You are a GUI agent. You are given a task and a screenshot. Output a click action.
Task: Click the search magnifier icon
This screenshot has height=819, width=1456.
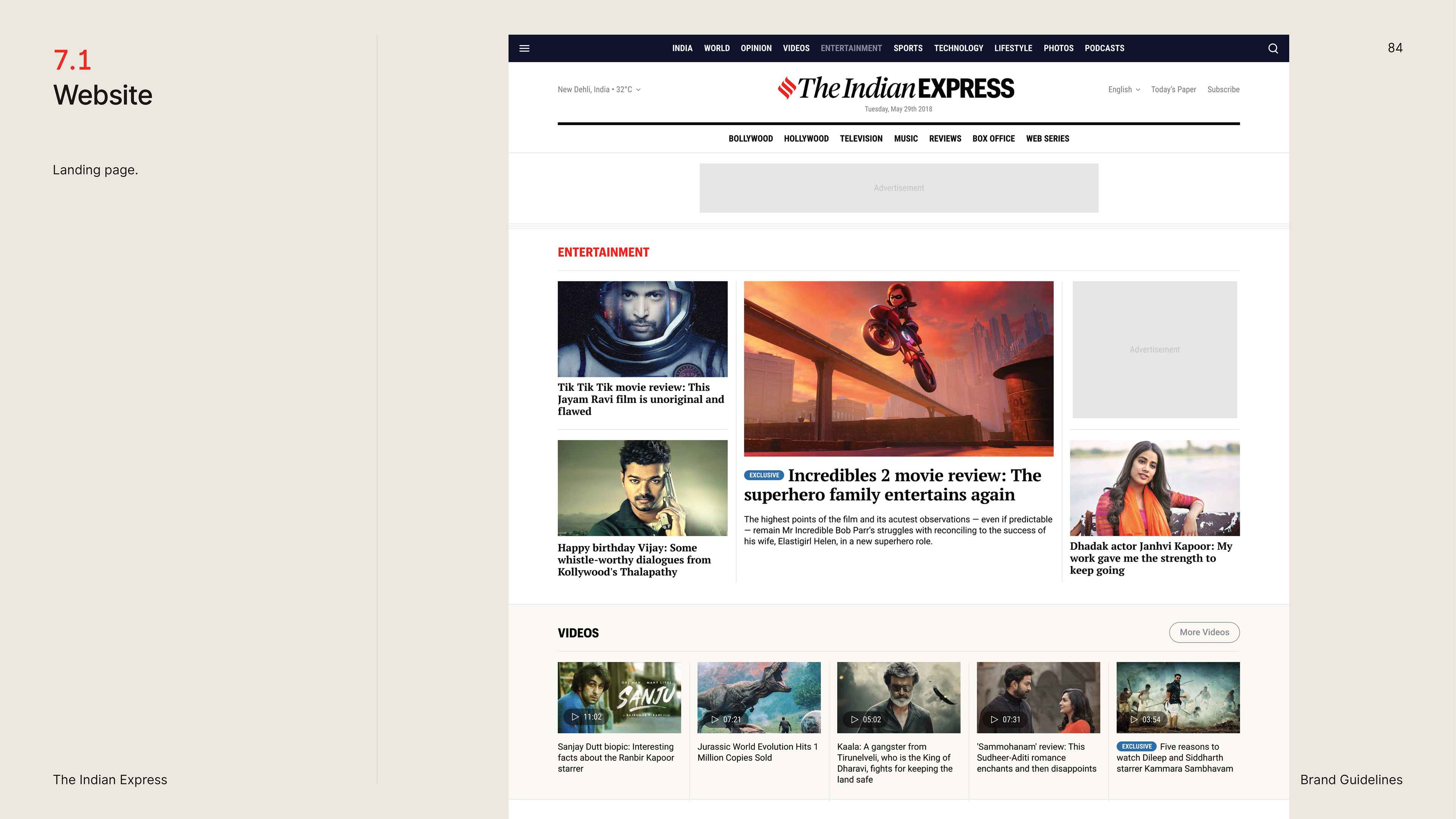point(1273,49)
